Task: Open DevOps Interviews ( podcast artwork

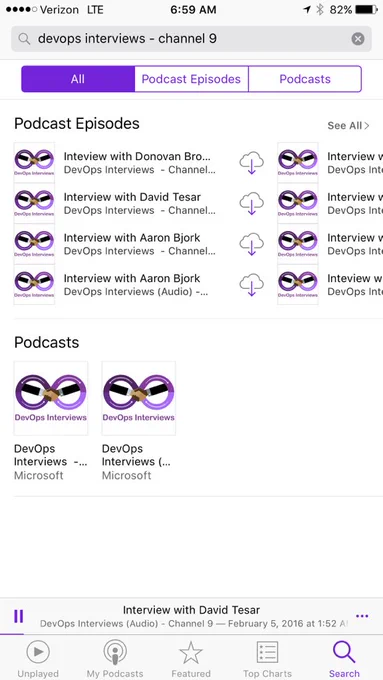Action: click(139, 398)
